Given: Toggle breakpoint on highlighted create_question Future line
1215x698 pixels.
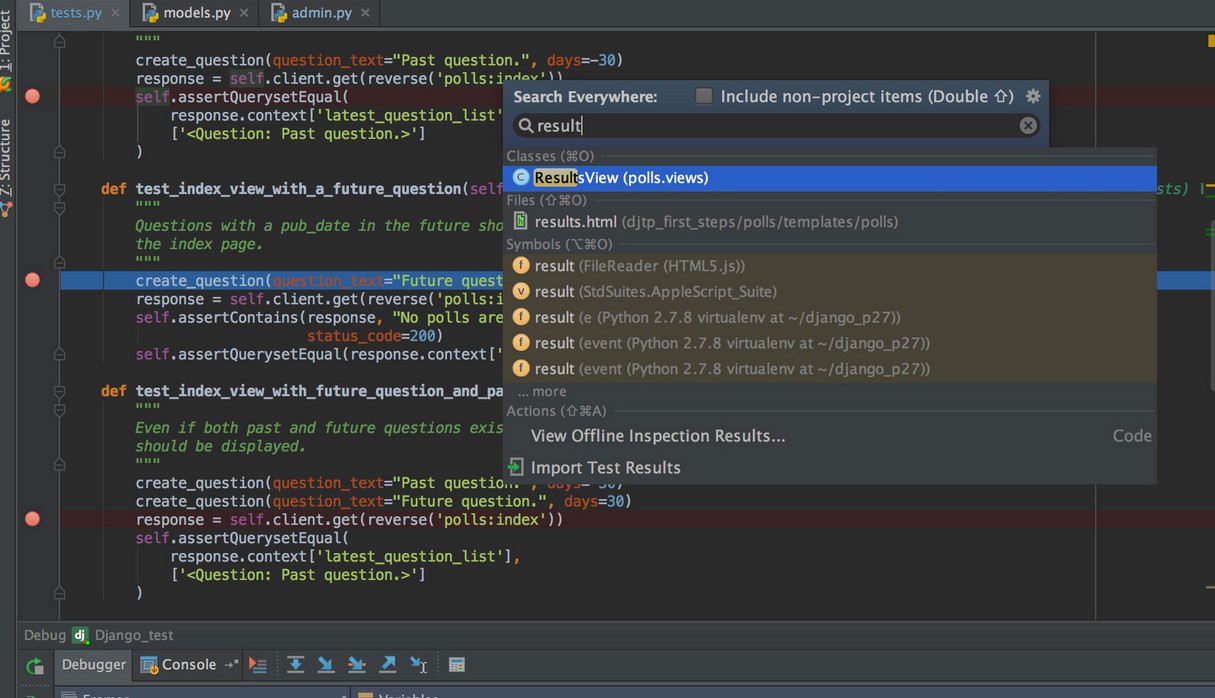Looking at the screenshot, I should point(32,280).
